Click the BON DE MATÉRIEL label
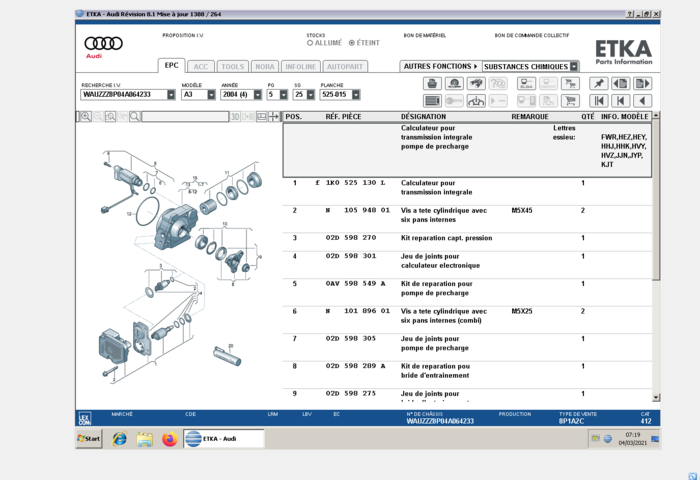Viewport: 700px width, 480px height. pyautogui.click(x=425, y=35)
